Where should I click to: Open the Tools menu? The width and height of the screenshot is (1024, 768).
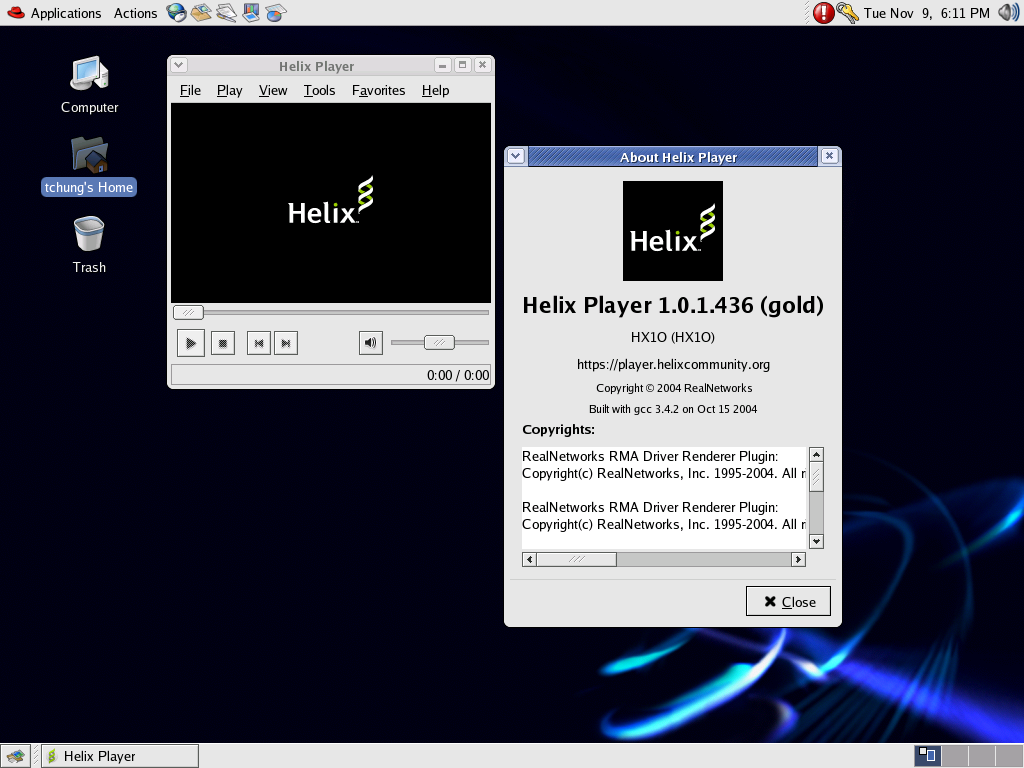pos(319,90)
